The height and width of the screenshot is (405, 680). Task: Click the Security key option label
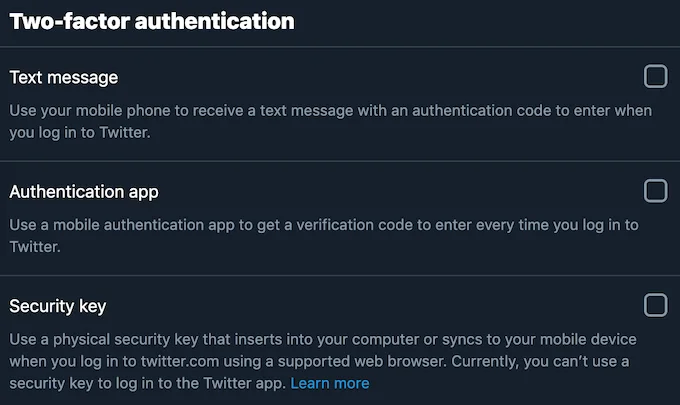point(58,307)
